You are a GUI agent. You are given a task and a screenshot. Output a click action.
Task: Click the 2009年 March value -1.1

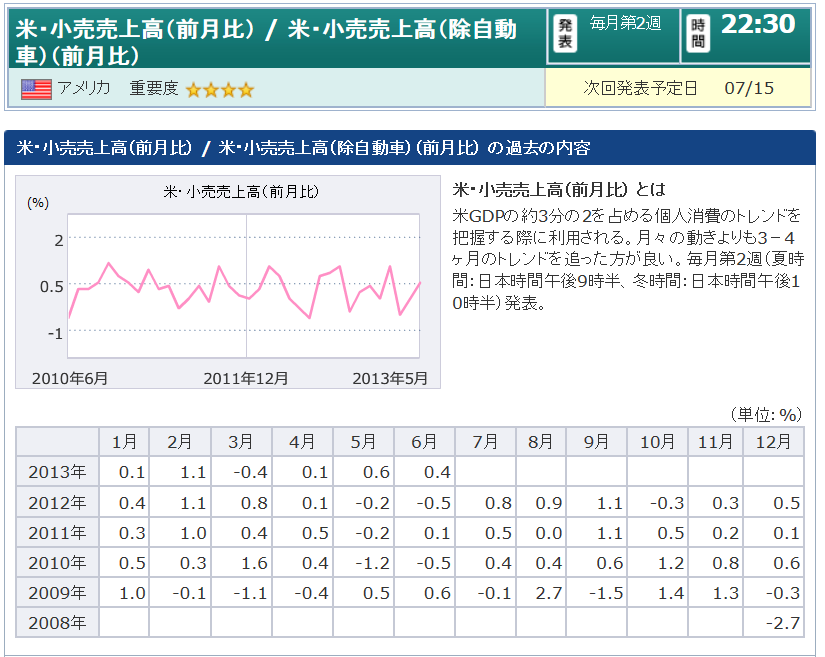(x=250, y=593)
